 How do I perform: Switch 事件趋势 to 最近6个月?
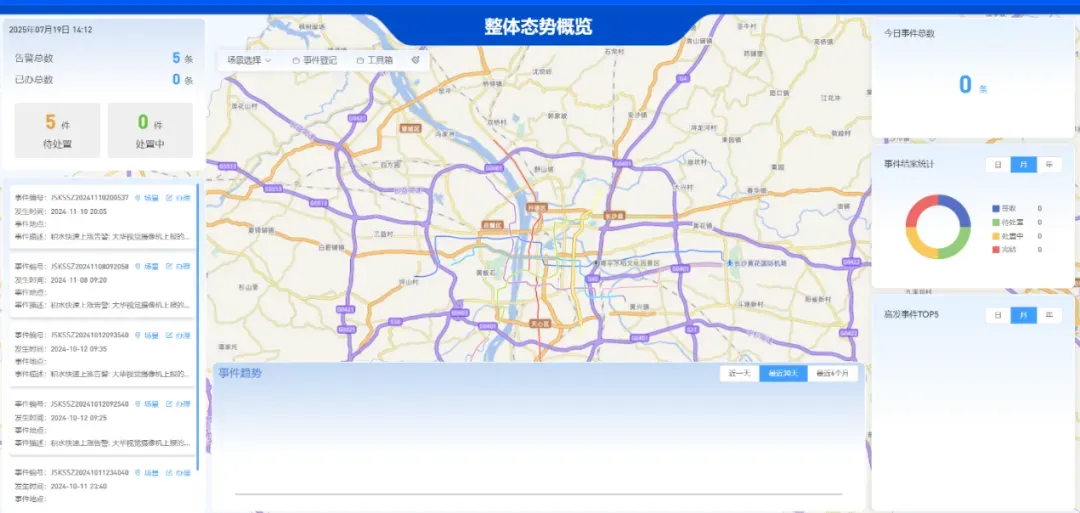(x=832, y=373)
